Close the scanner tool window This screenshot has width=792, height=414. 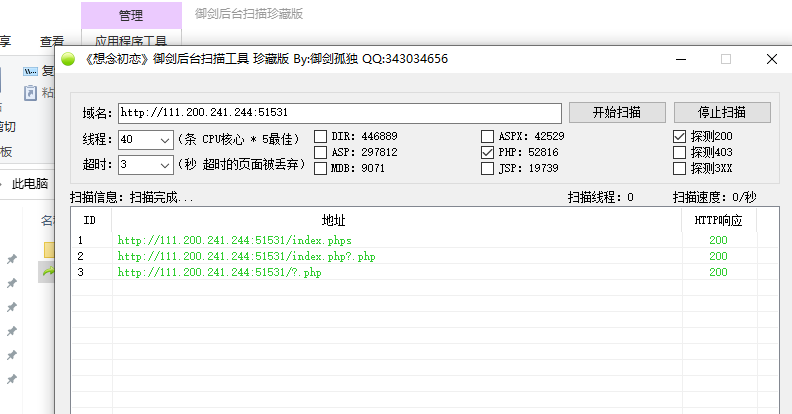pyautogui.click(x=771, y=59)
